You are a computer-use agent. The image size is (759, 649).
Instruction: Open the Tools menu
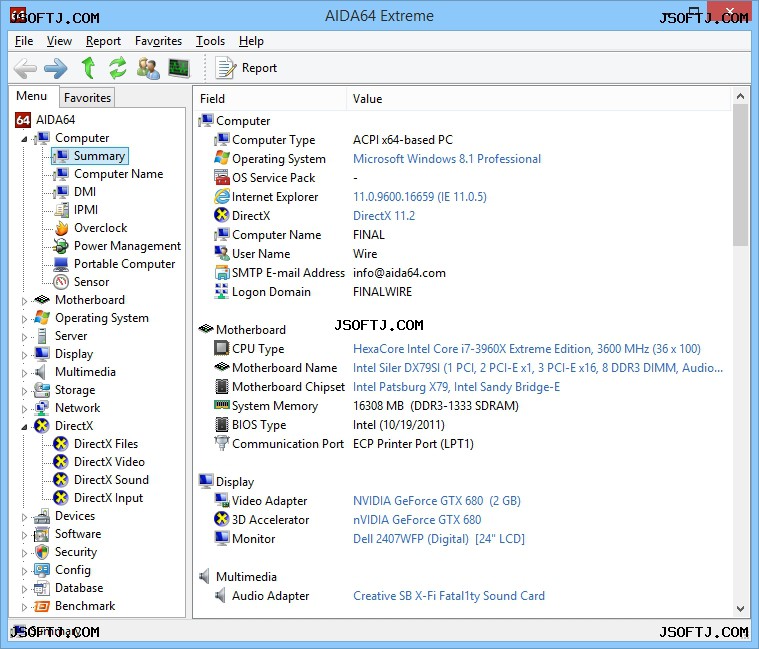click(210, 41)
